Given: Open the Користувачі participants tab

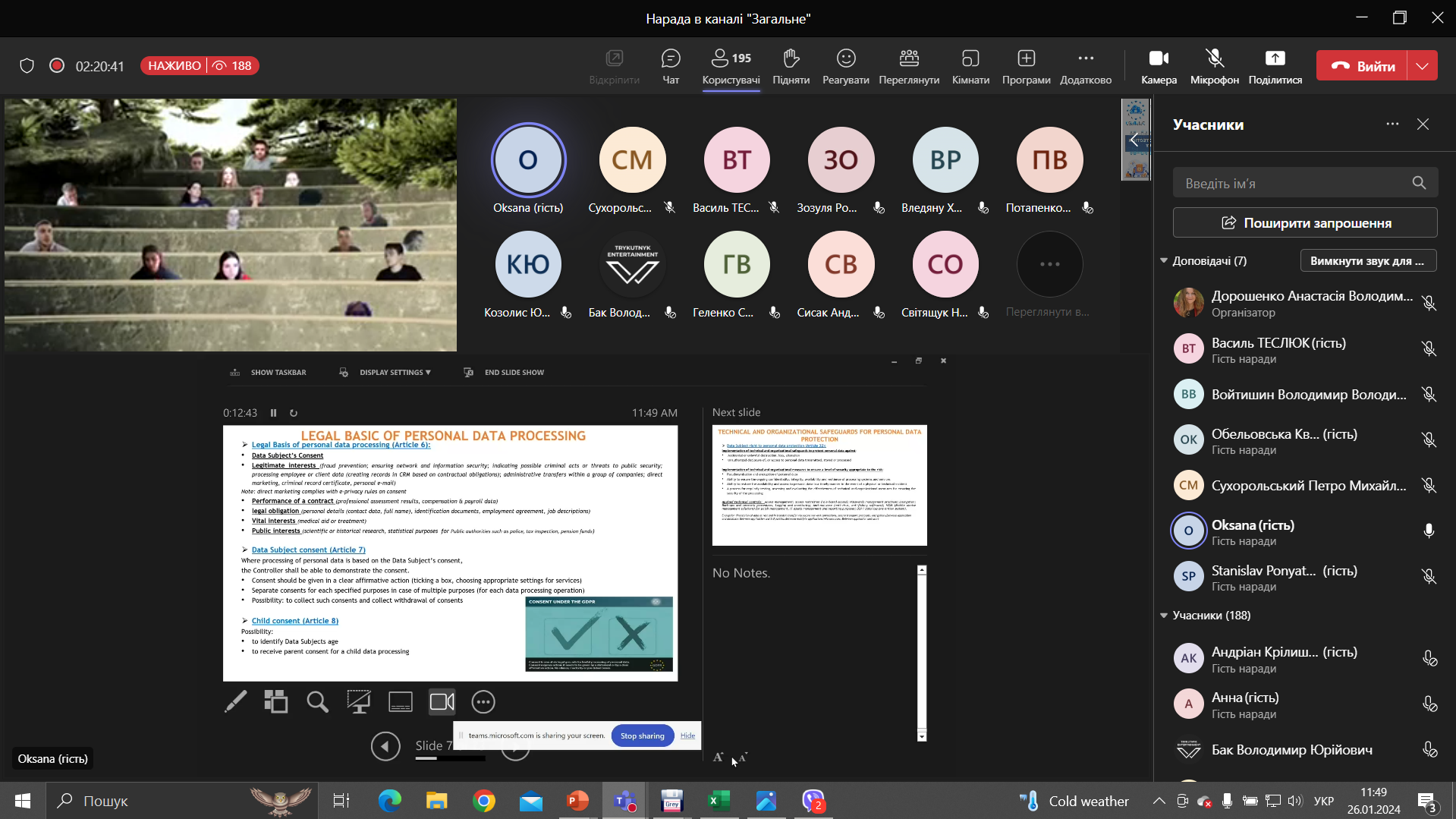Looking at the screenshot, I should pyautogui.click(x=731, y=66).
